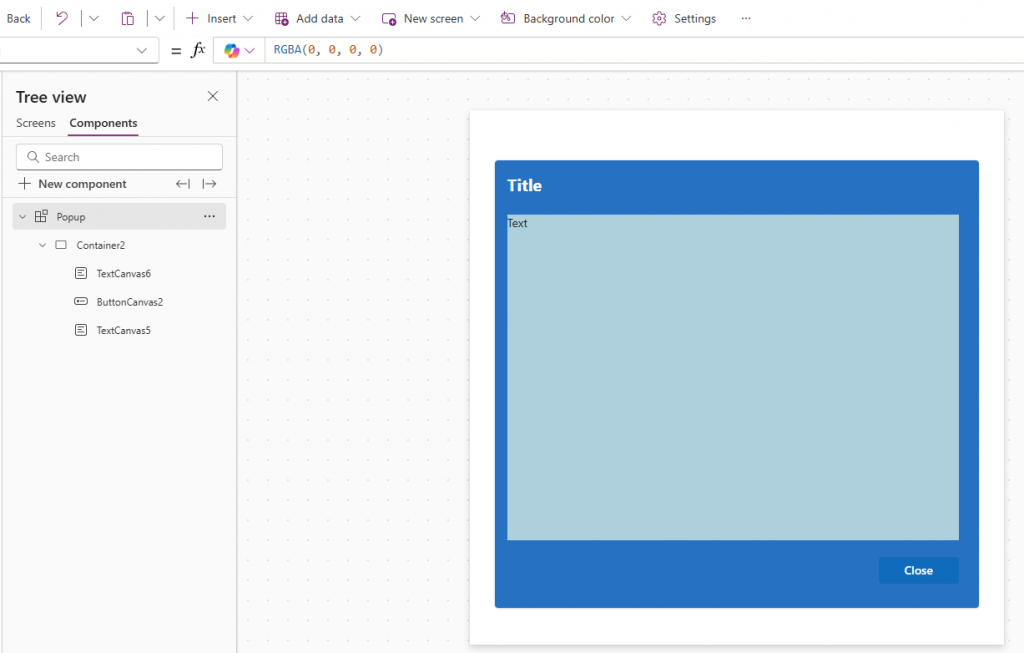Image resolution: width=1024 pixels, height=653 pixels.
Task: Click the Copilot icon in formula bar
Action: (232, 50)
